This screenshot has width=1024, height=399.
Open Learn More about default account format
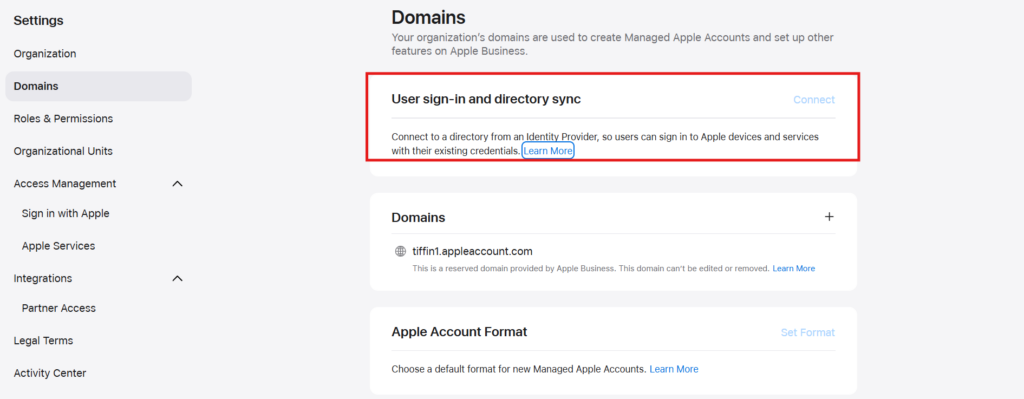674,370
